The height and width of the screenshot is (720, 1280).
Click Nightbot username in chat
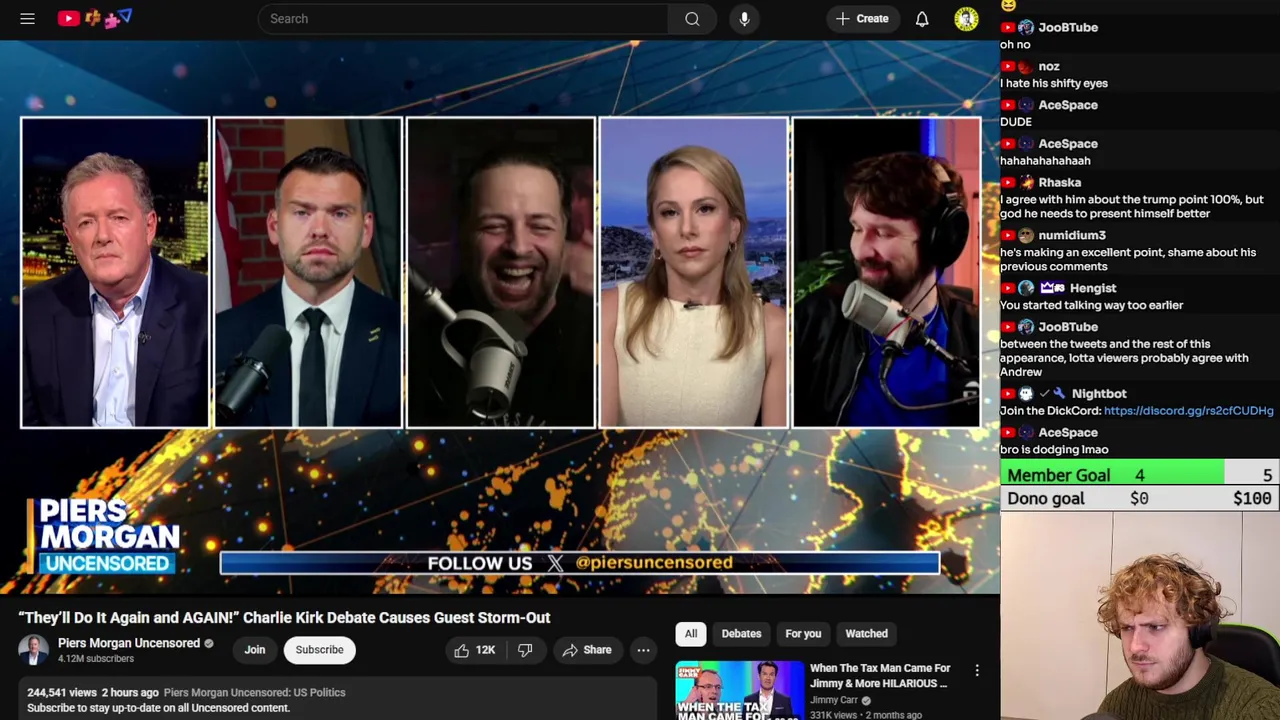pyautogui.click(x=1099, y=393)
